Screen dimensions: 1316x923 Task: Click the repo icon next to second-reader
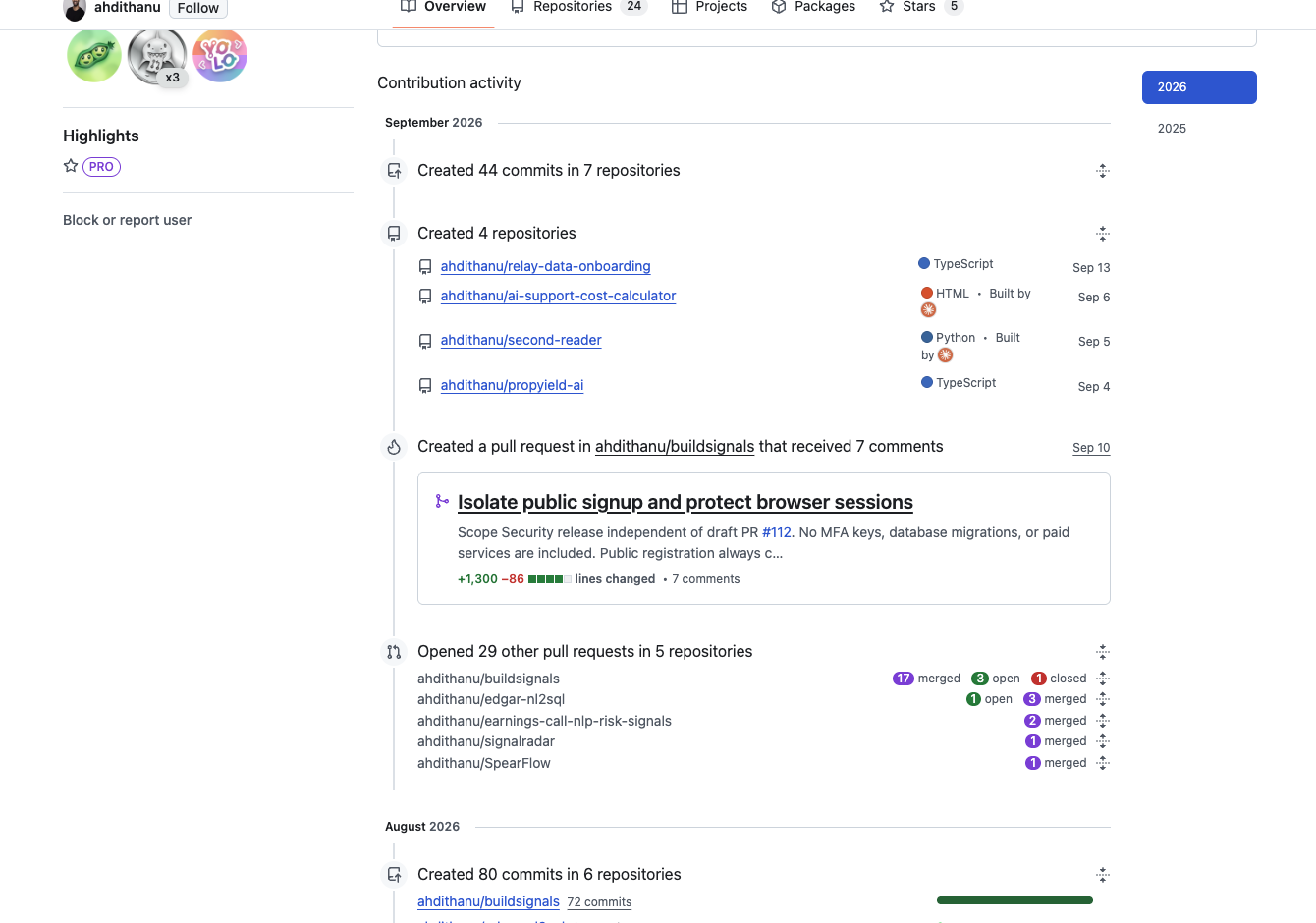tap(425, 341)
